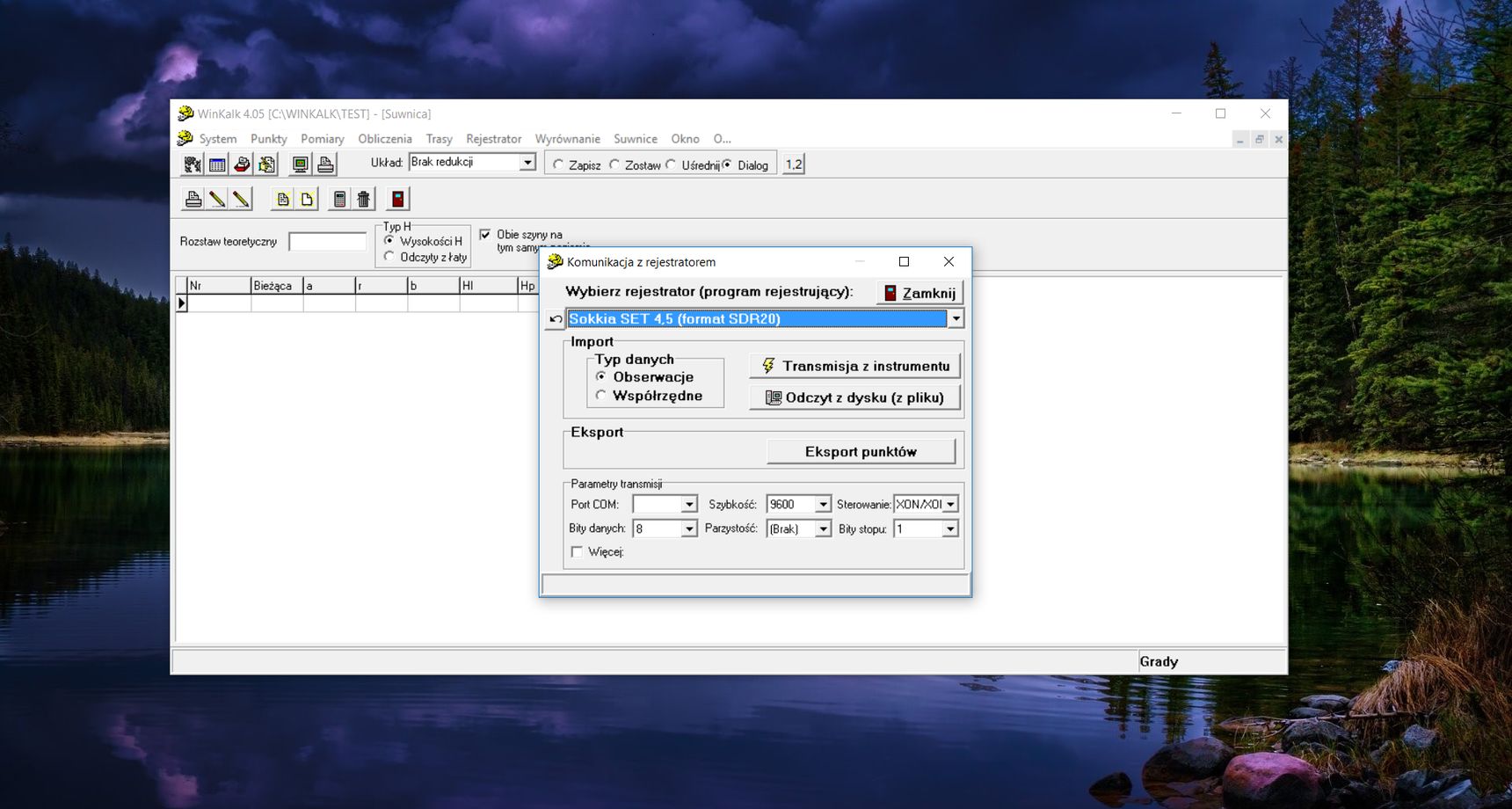Viewport: 1512px width, 809px height.
Task: Enable the Więcej checkbox
Action: pos(577,552)
